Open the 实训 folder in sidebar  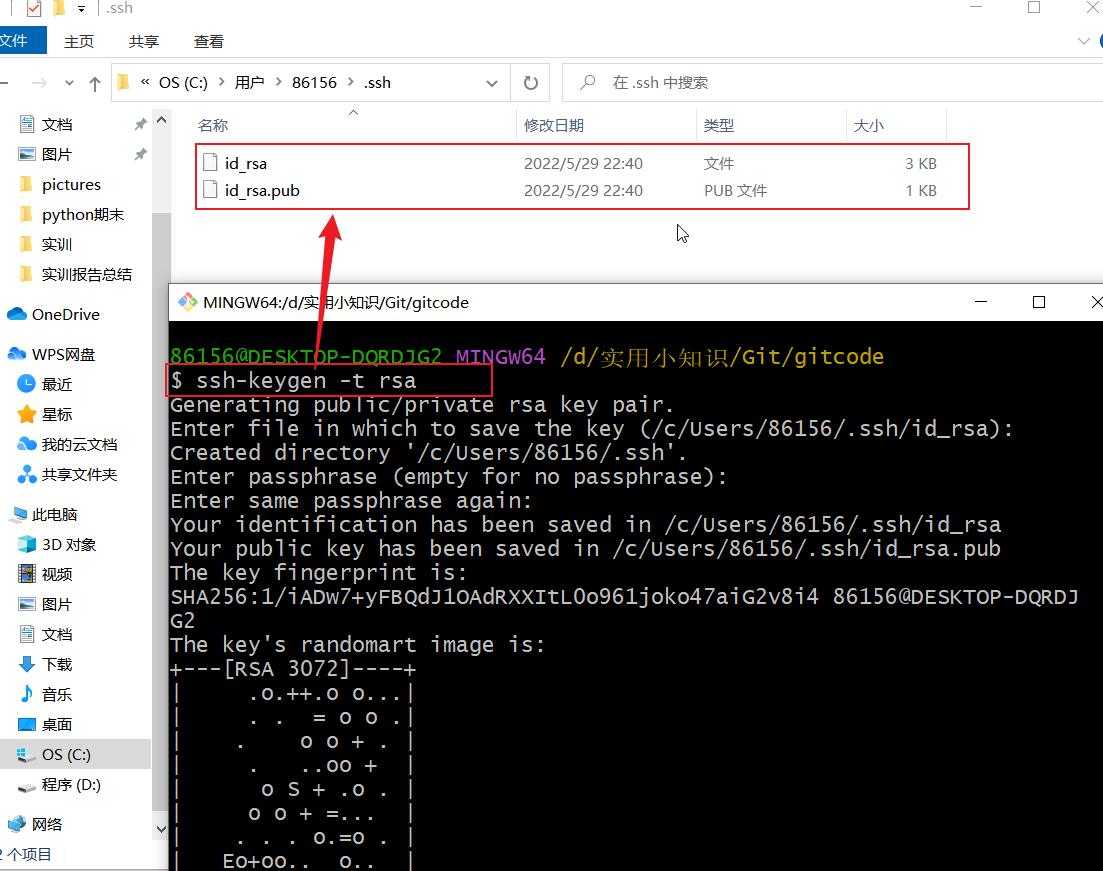(57, 244)
